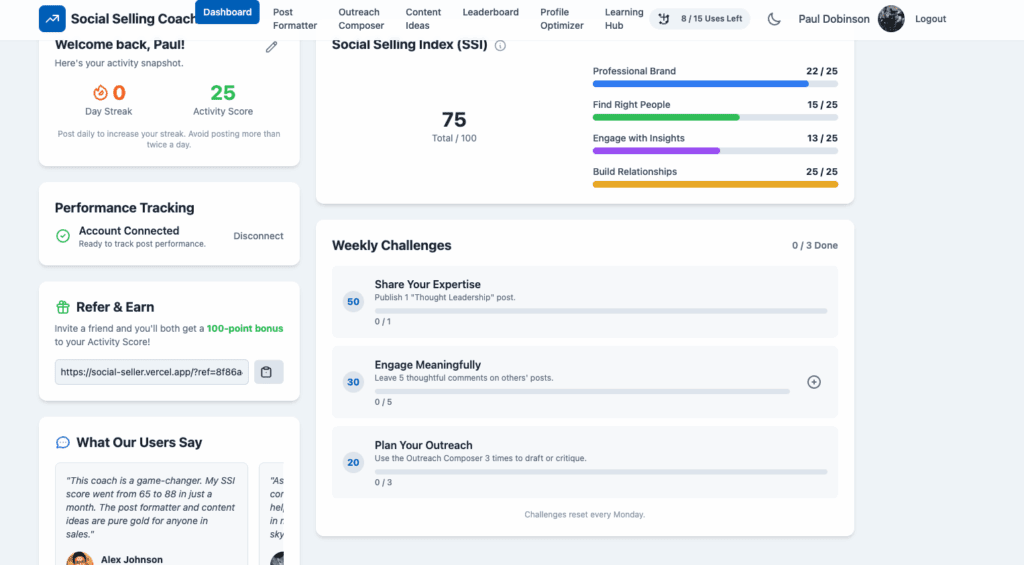
Task: Click the Social Selling Coach logo icon
Action: coord(52,19)
